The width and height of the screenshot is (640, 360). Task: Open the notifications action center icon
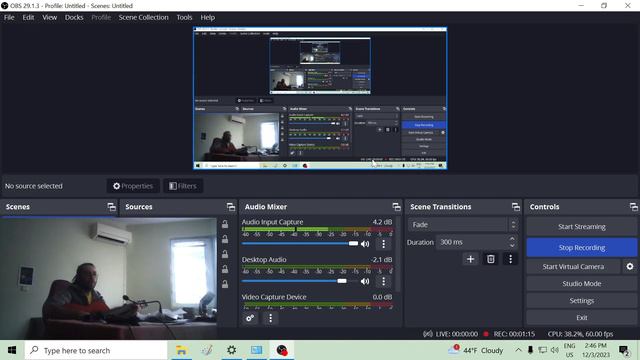pyautogui.click(x=624, y=350)
